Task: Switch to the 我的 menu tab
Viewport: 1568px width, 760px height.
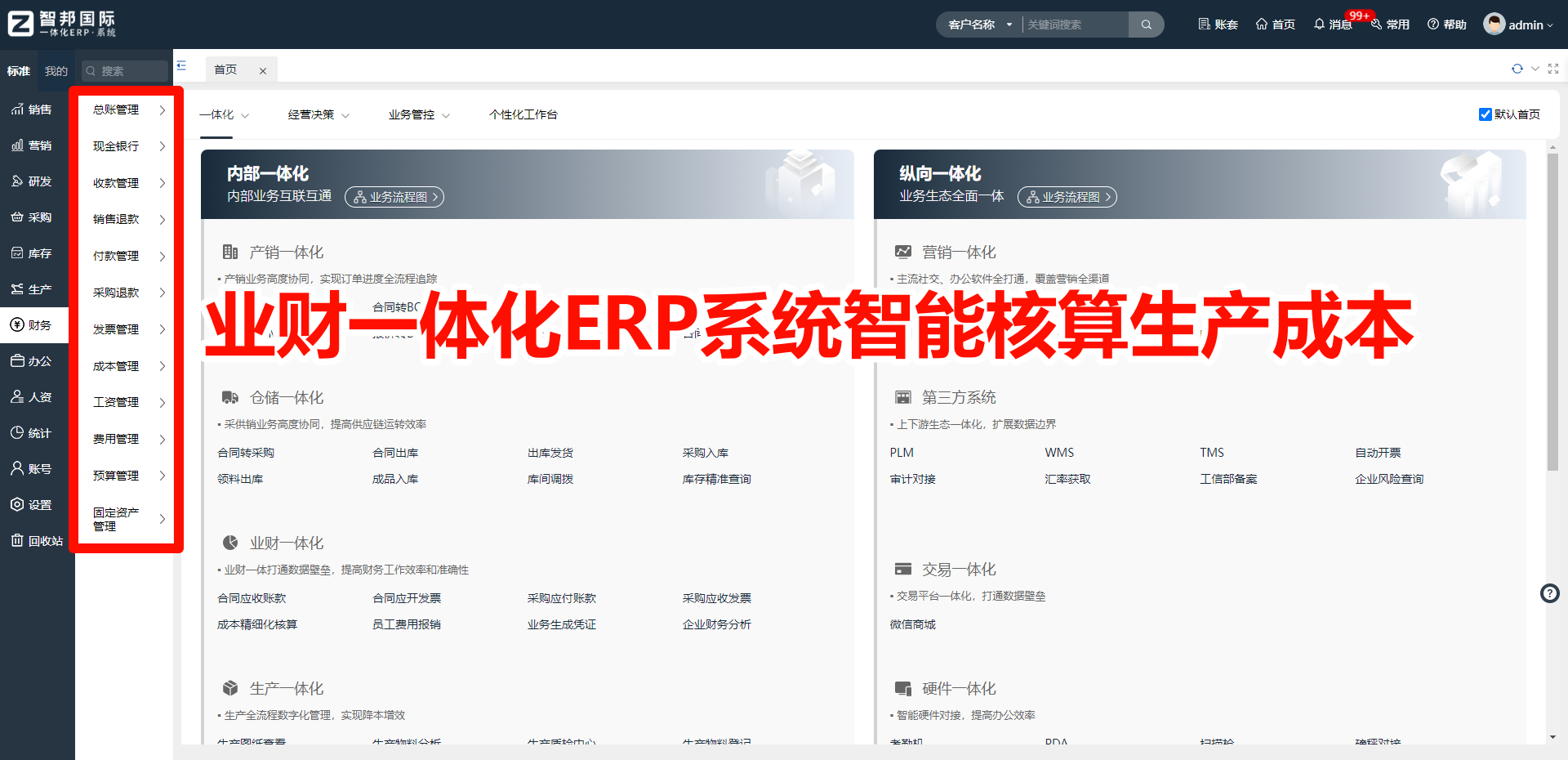Action: click(x=56, y=71)
